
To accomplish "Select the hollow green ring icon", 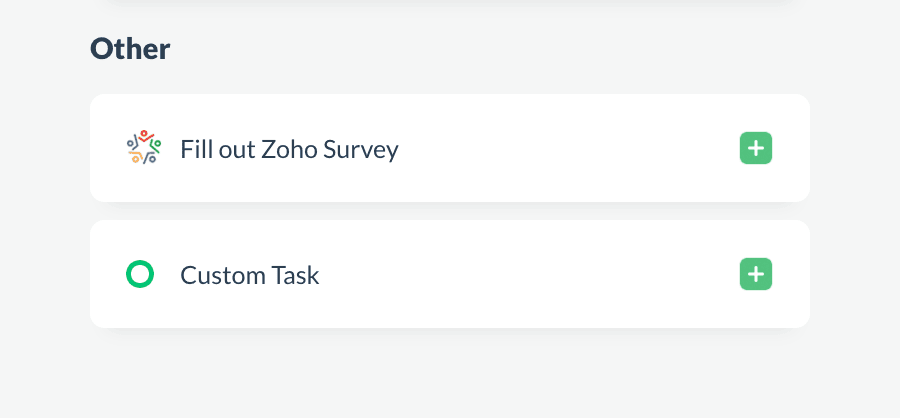I will tap(140, 274).
